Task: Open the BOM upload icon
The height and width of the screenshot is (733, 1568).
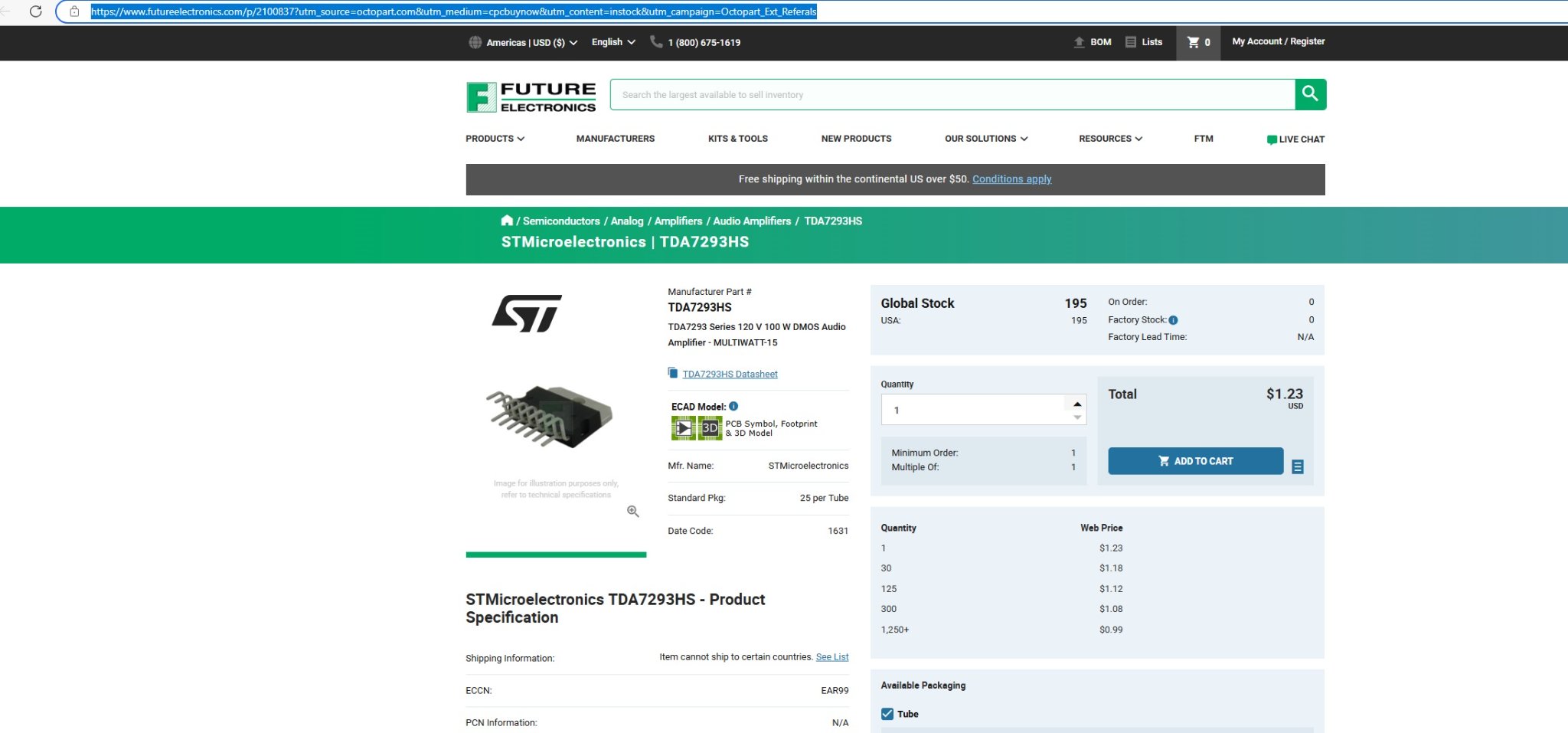Action: [x=1079, y=42]
